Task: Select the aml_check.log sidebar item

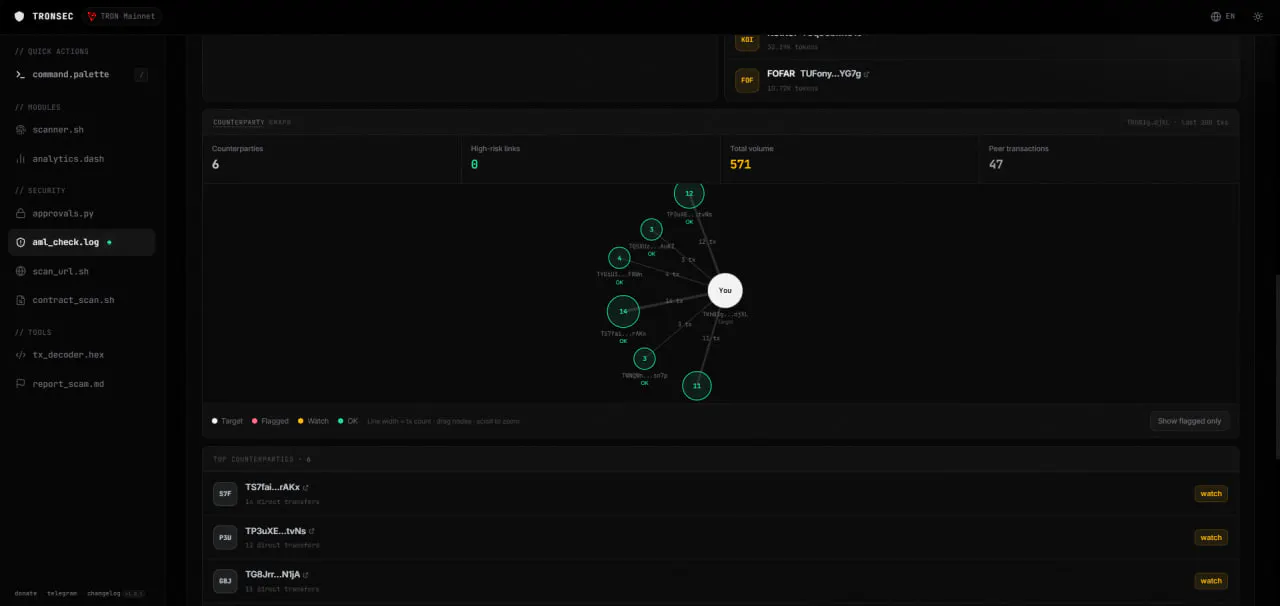Action: coord(81,242)
